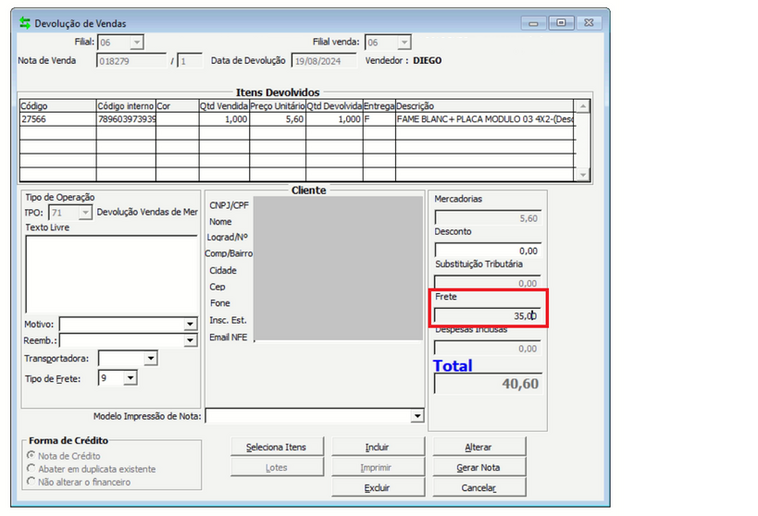Click the Frete value field
The width and height of the screenshot is (758, 516).
pyautogui.click(x=487, y=316)
